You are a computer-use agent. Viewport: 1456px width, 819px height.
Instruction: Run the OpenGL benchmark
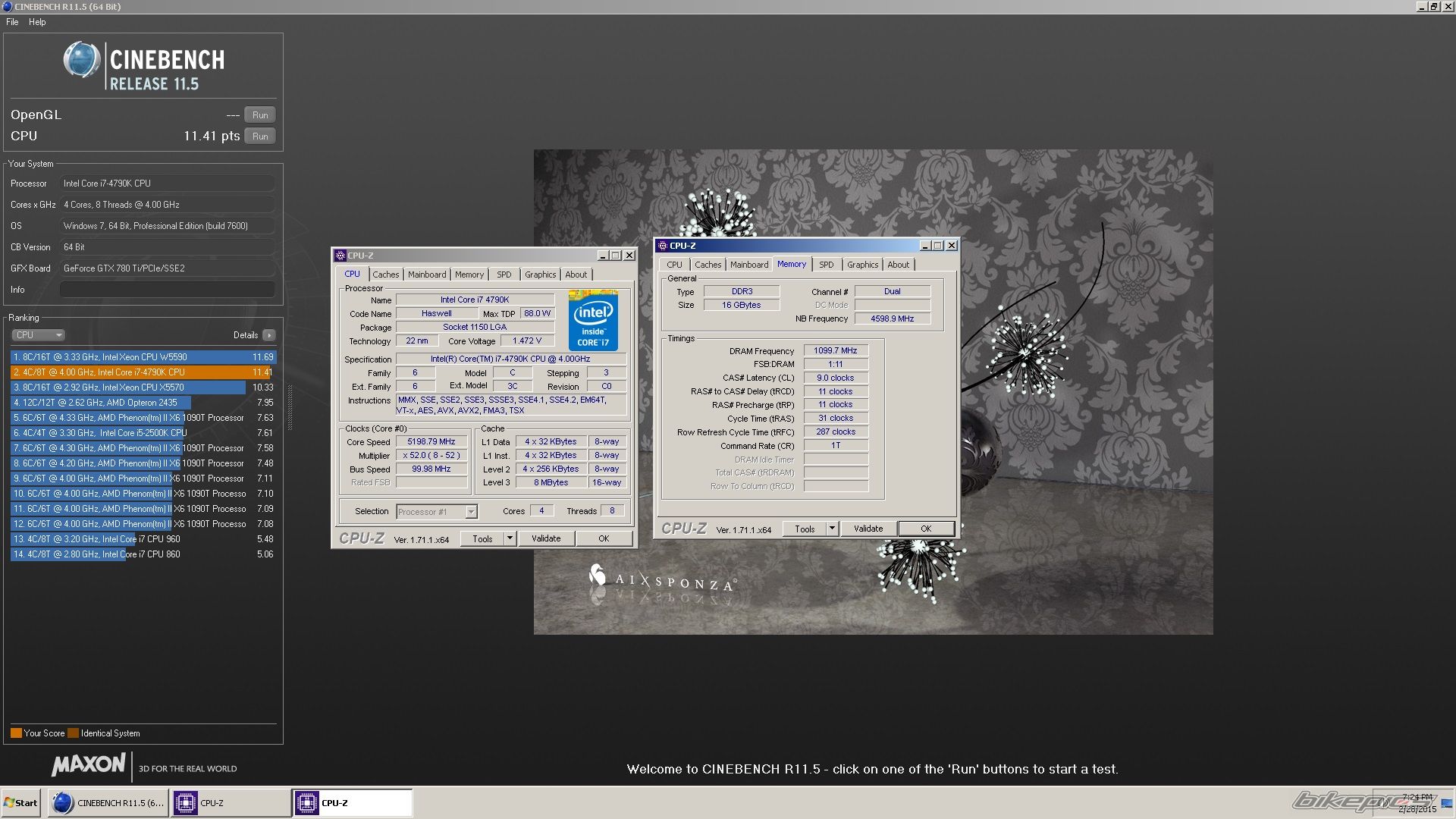[x=260, y=115]
